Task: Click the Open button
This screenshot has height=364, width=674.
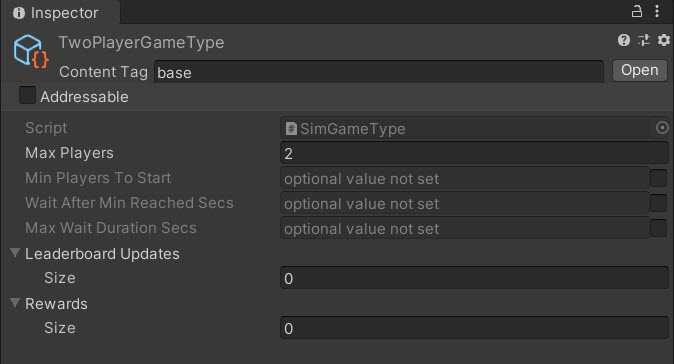Action: [640, 70]
